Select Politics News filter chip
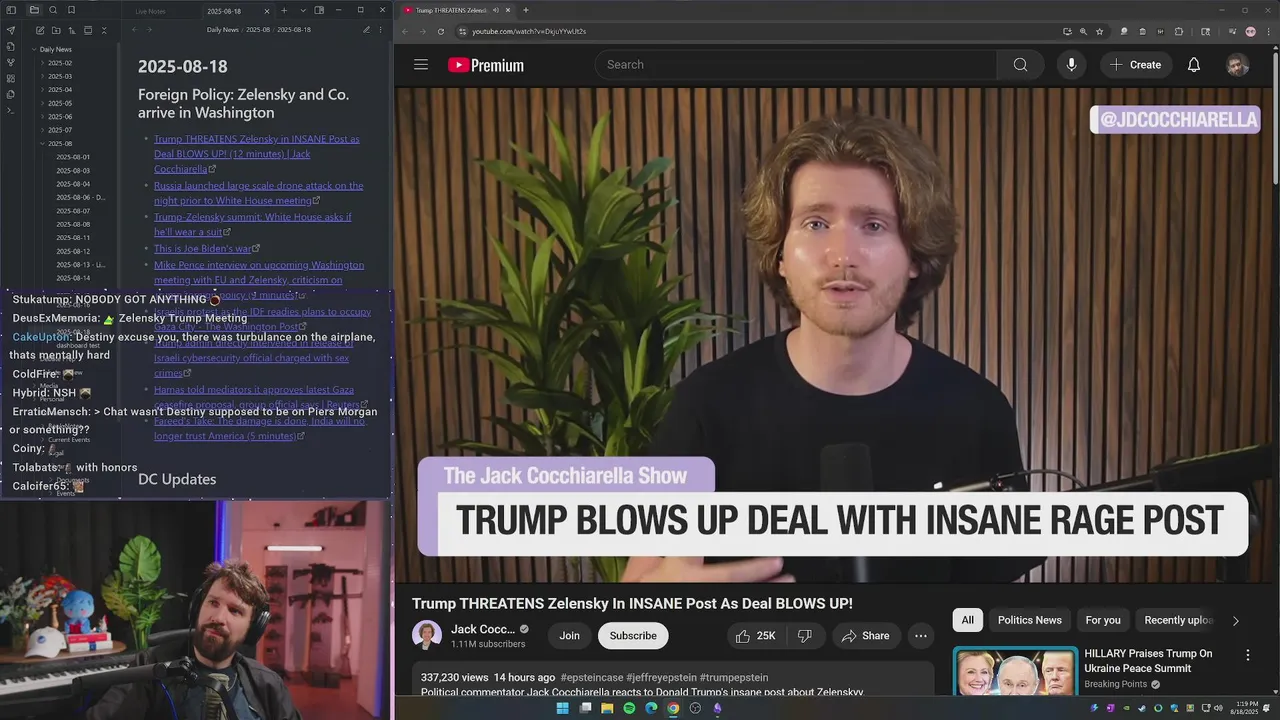 (1029, 620)
